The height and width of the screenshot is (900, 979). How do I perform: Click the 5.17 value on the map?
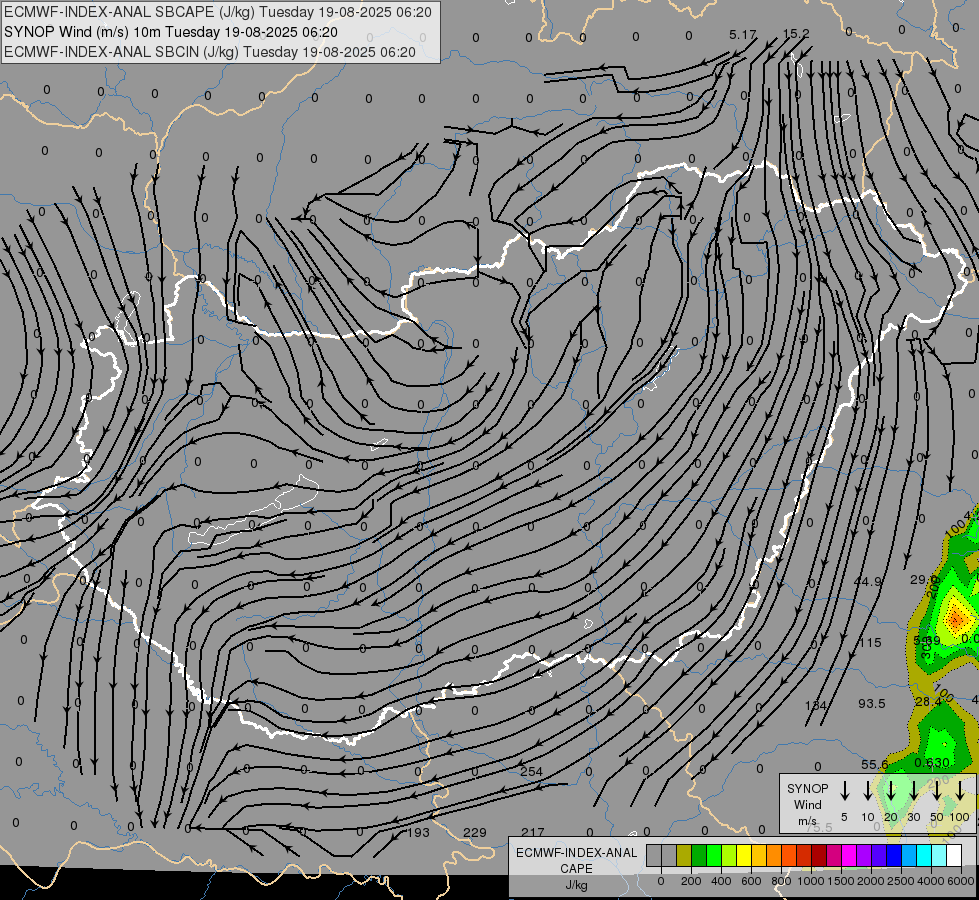coord(743,35)
